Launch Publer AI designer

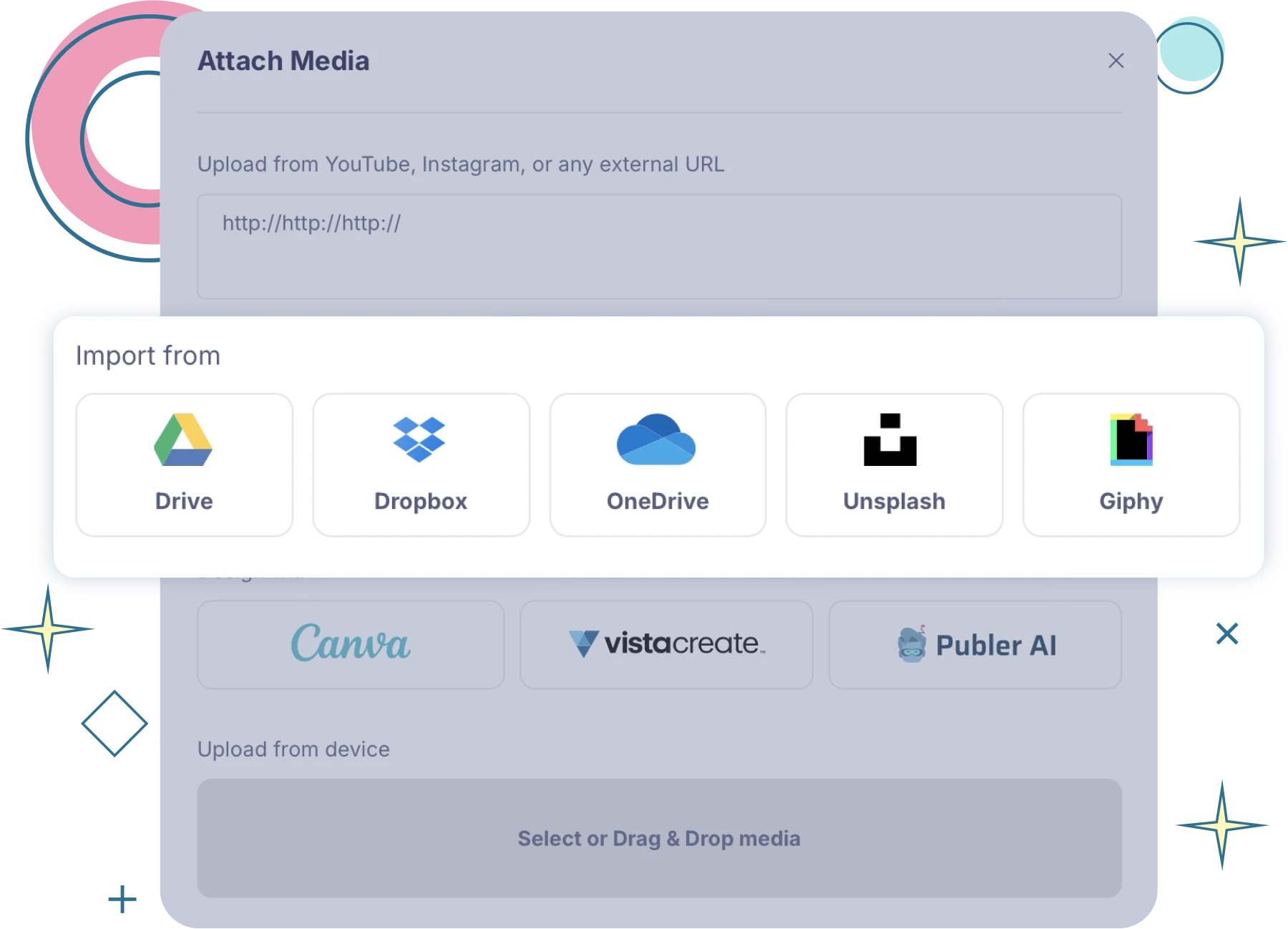pyautogui.click(x=975, y=644)
